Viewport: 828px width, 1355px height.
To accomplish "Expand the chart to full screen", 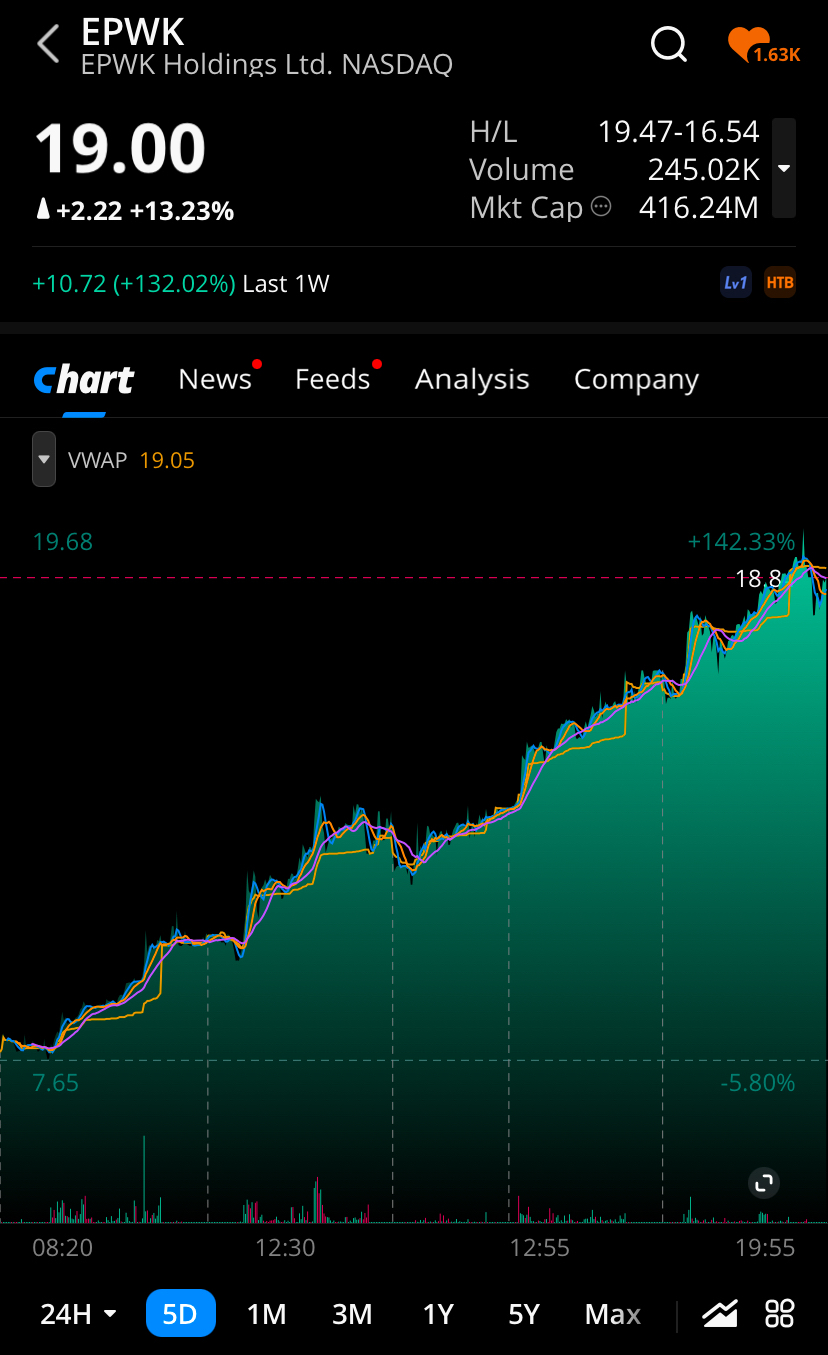I will pyautogui.click(x=764, y=1184).
